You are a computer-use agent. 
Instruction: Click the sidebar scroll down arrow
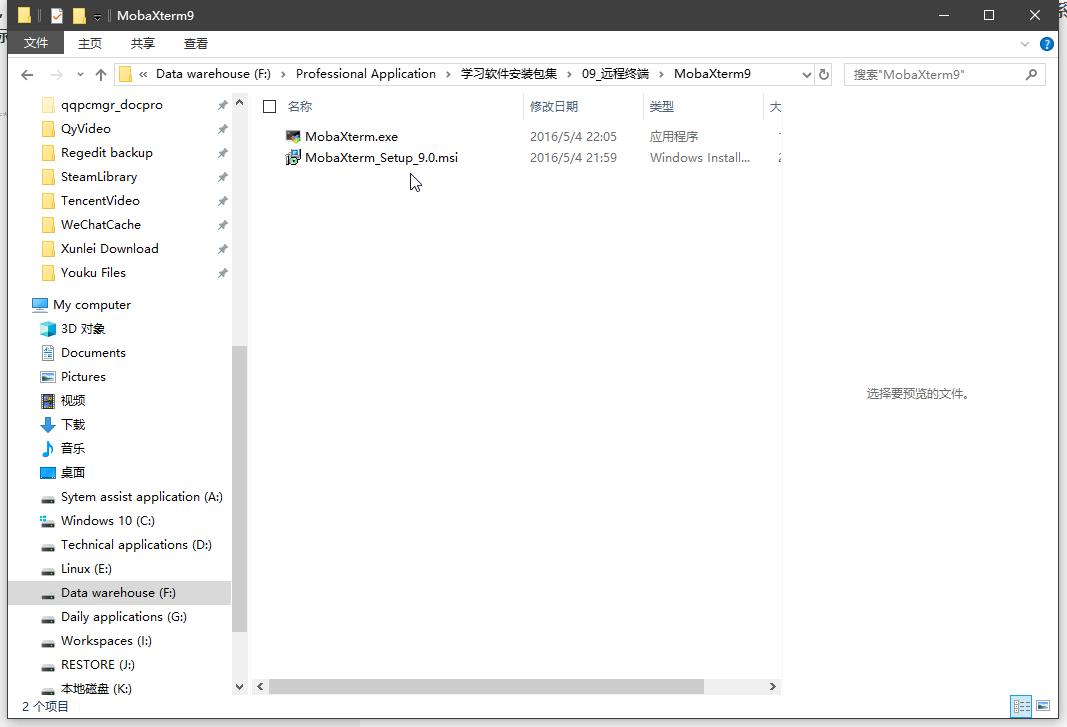(239, 687)
